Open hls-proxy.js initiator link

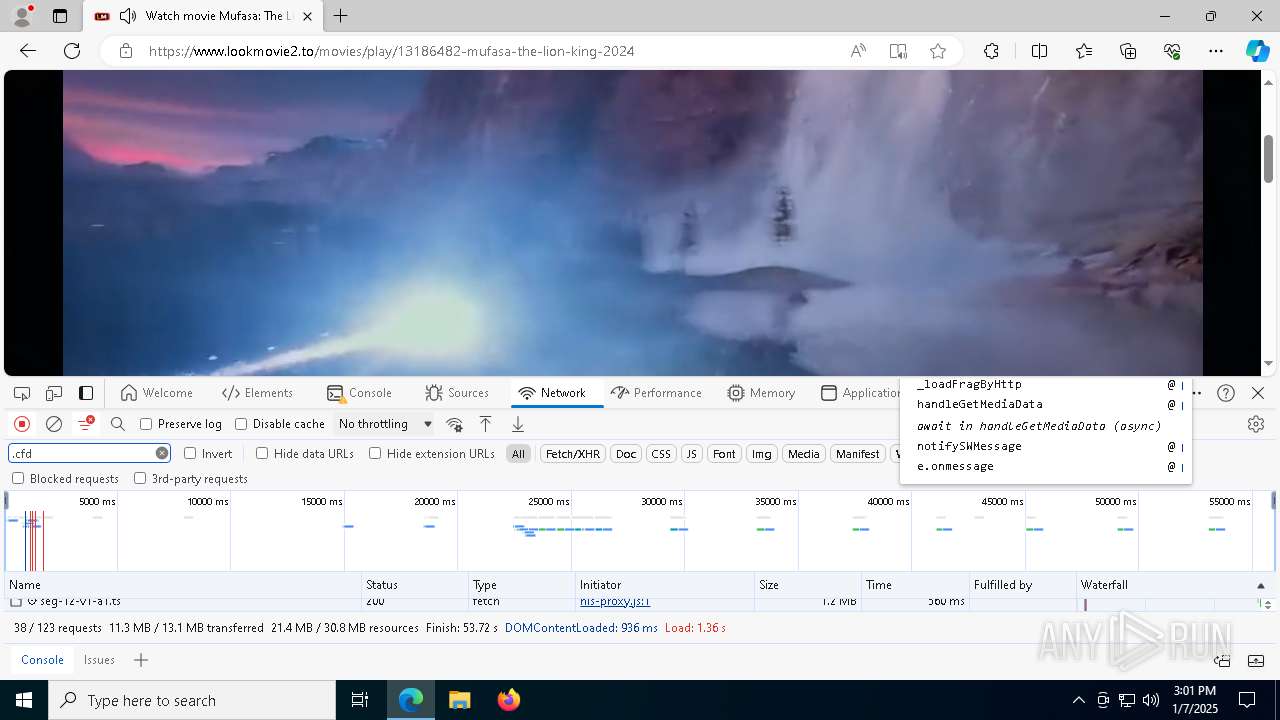pos(615,602)
